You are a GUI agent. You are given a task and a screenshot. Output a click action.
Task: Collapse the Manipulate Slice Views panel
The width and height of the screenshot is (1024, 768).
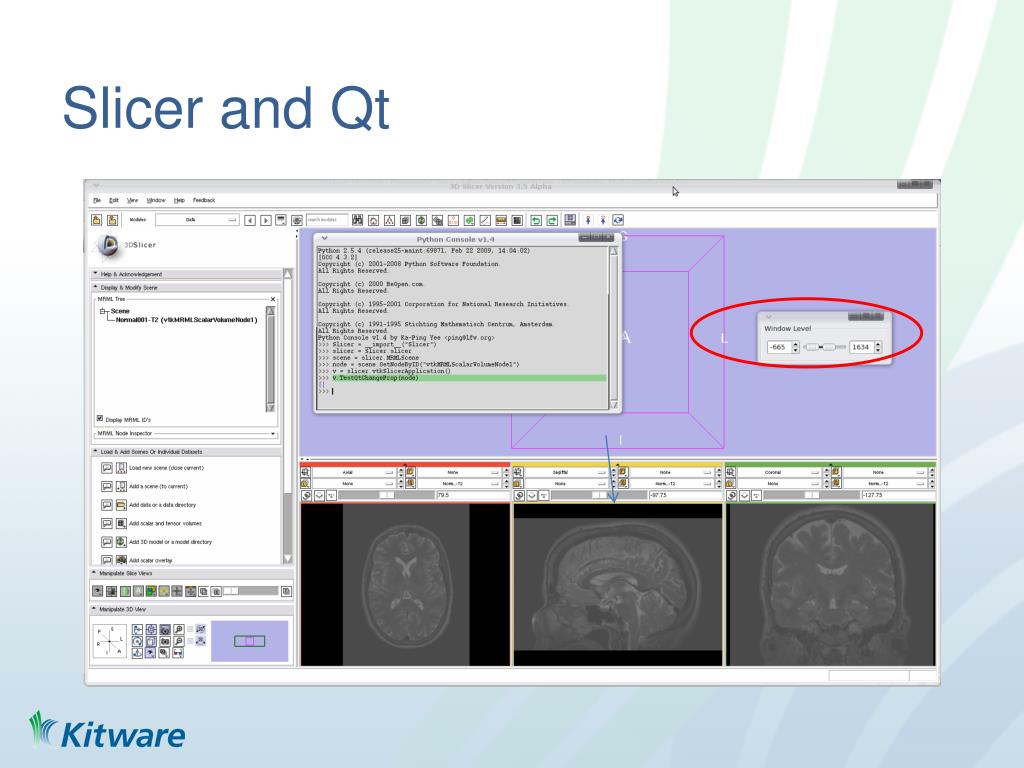[191, 573]
